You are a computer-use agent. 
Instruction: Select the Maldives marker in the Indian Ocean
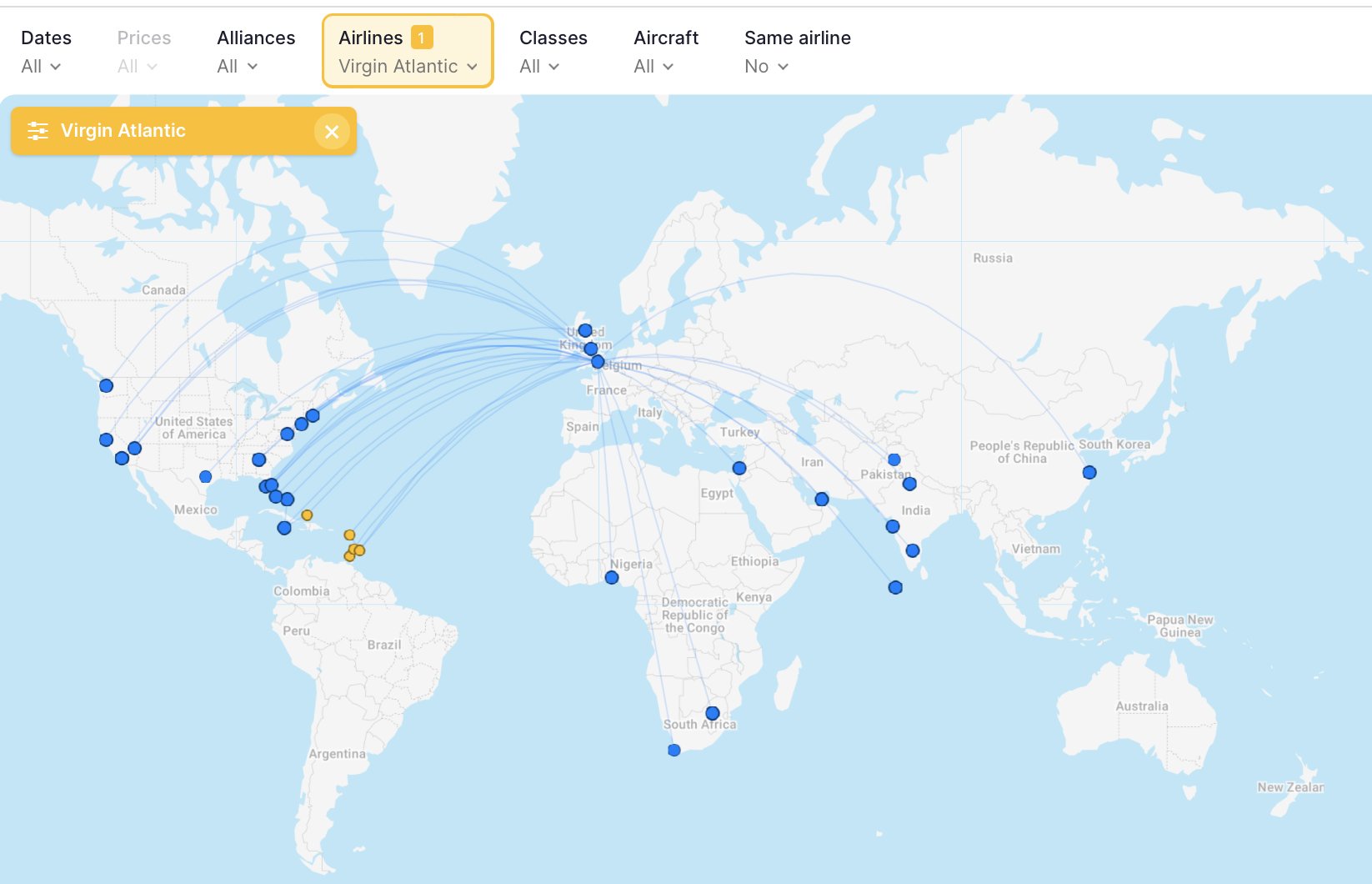pos(895,587)
